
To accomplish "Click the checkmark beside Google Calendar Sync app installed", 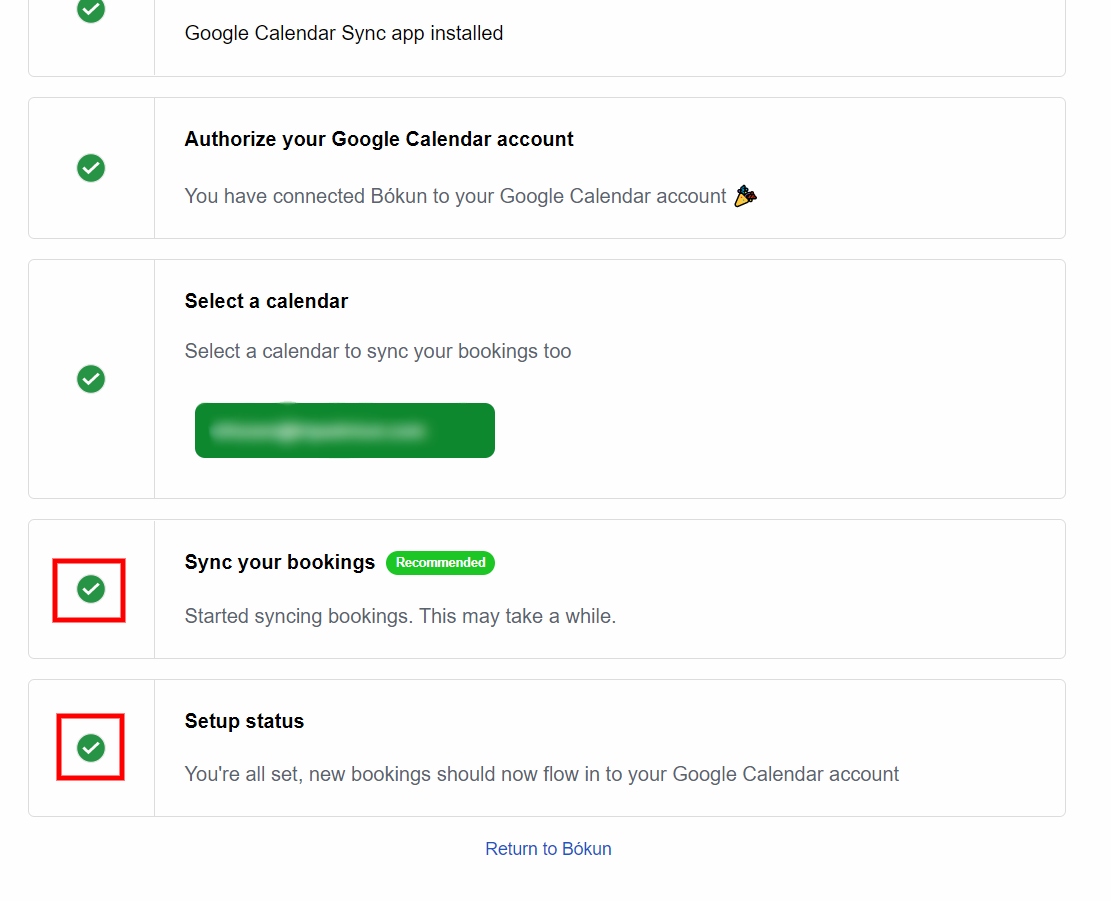I will [x=91, y=9].
